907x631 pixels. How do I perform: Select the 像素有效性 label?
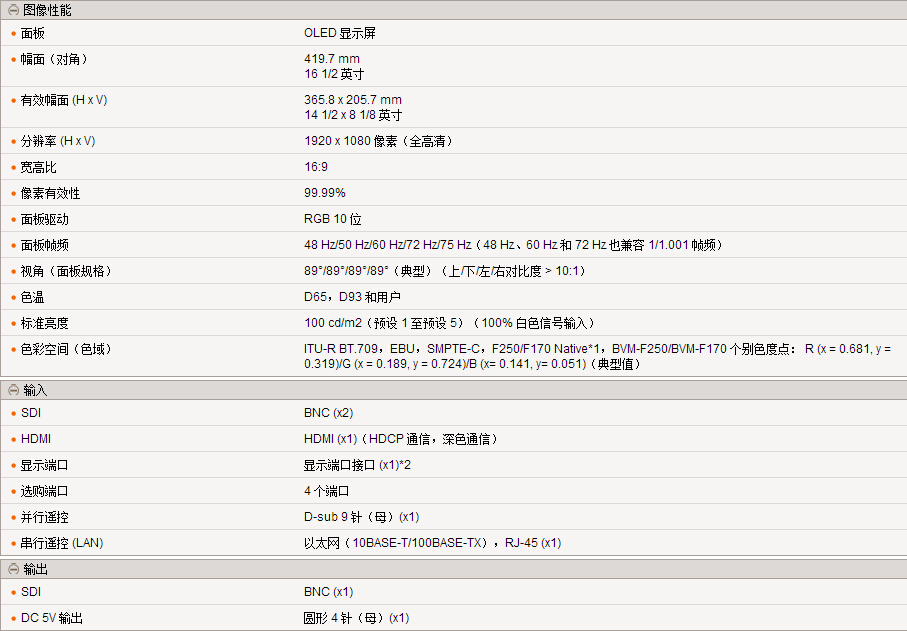[x=50, y=194]
